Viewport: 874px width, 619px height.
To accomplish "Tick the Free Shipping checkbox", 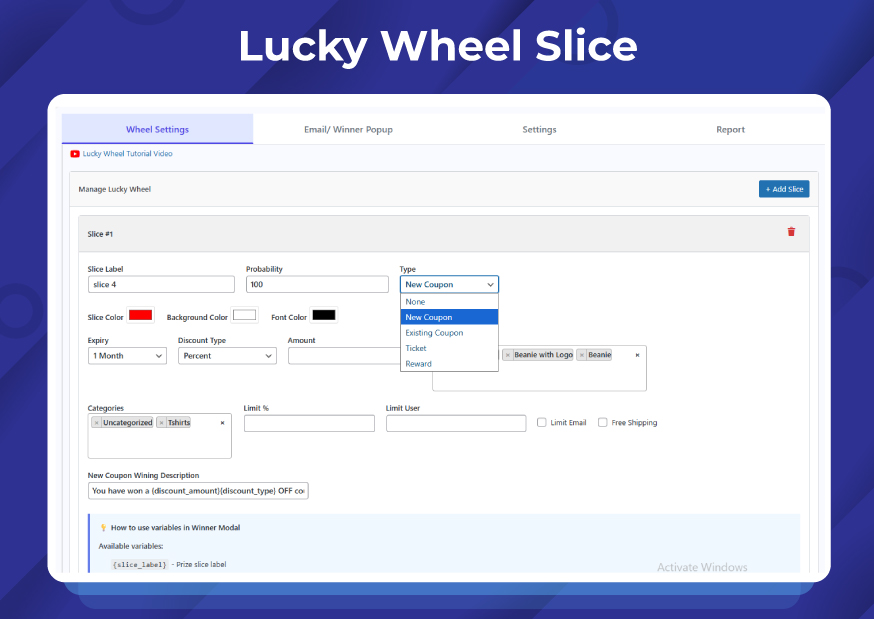I will coord(602,423).
